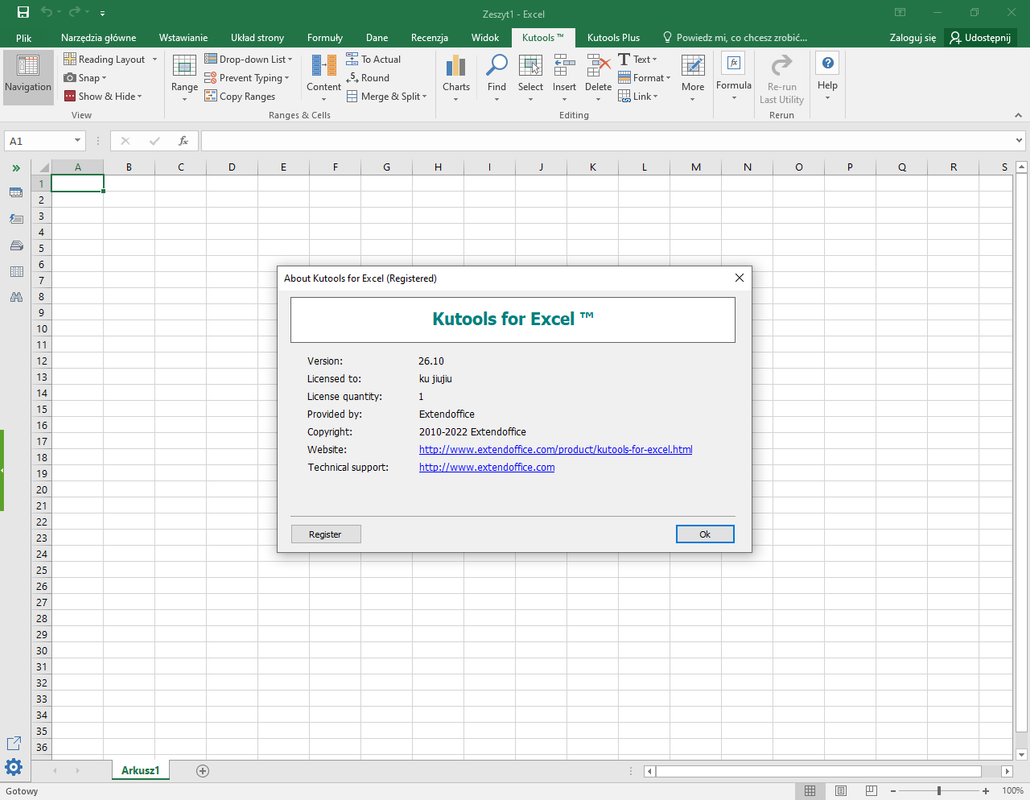Click the zoom in plus button

(x=985, y=791)
